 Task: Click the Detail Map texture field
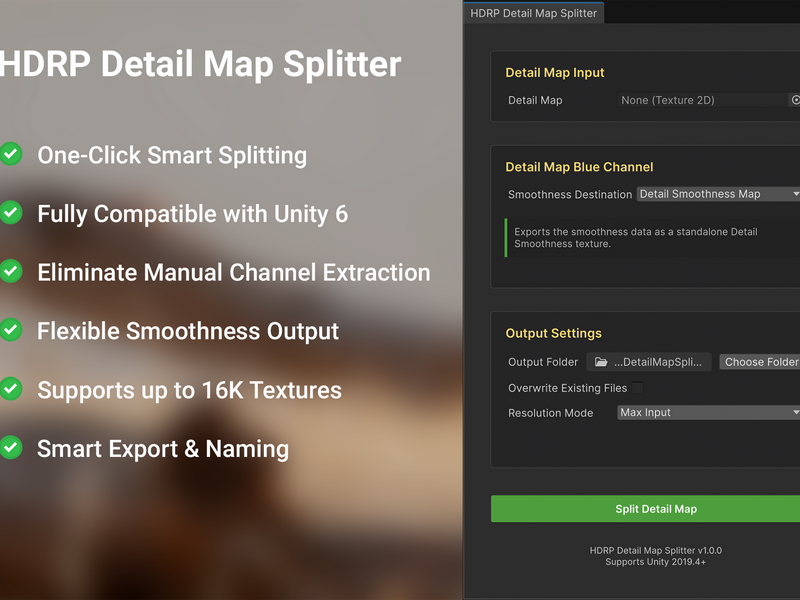tap(702, 100)
